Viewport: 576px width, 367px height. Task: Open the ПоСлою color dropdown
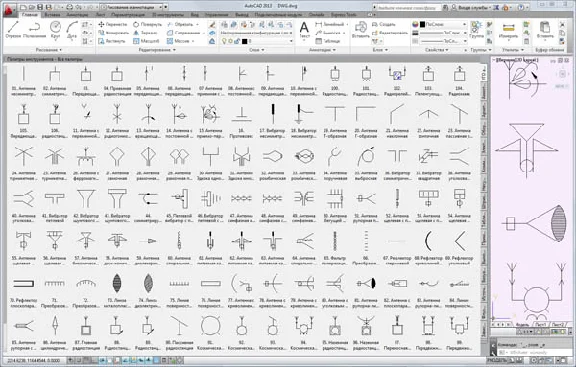point(444,24)
